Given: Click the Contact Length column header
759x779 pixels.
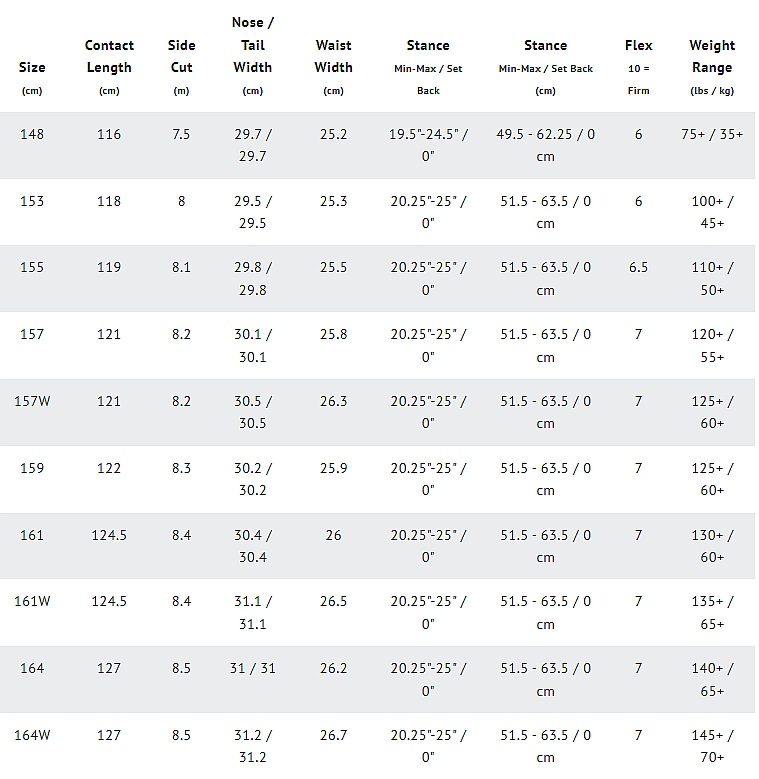Looking at the screenshot, I should (109, 57).
